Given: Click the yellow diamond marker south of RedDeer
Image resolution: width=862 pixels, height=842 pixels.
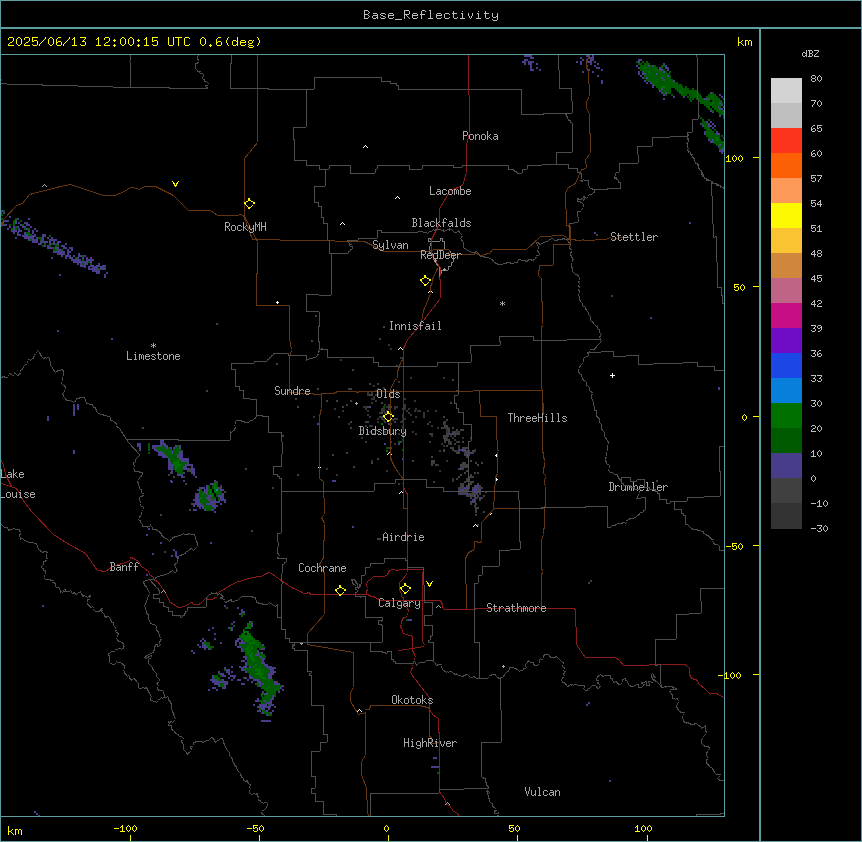Looking at the screenshot, I should pyautogui.click(x=425, y=281).
